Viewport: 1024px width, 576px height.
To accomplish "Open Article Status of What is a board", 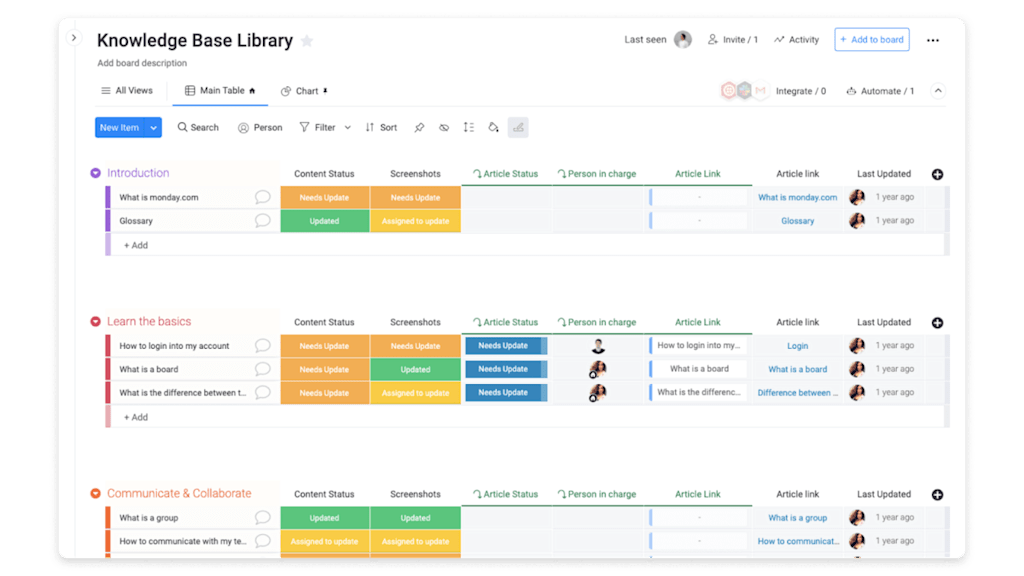I will [x=506, y=369].
